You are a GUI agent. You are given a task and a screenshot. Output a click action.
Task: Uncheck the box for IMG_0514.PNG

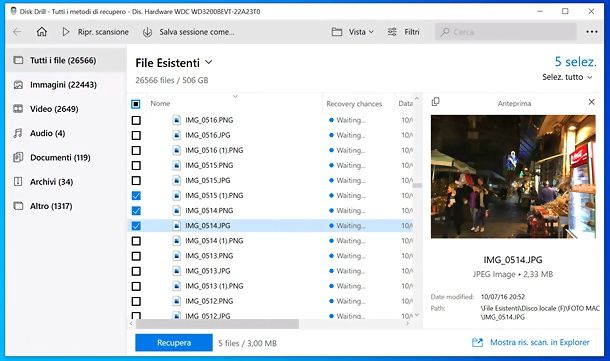(136, 211)
